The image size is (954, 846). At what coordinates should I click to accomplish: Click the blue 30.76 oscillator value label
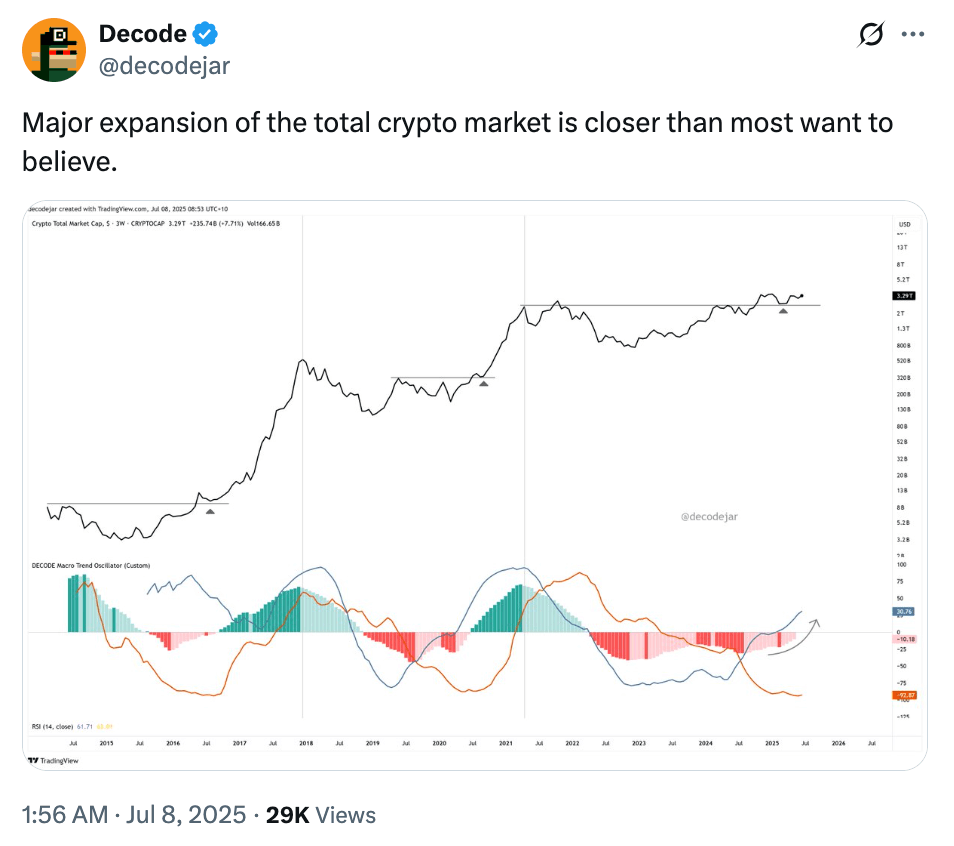pos(904,611)
